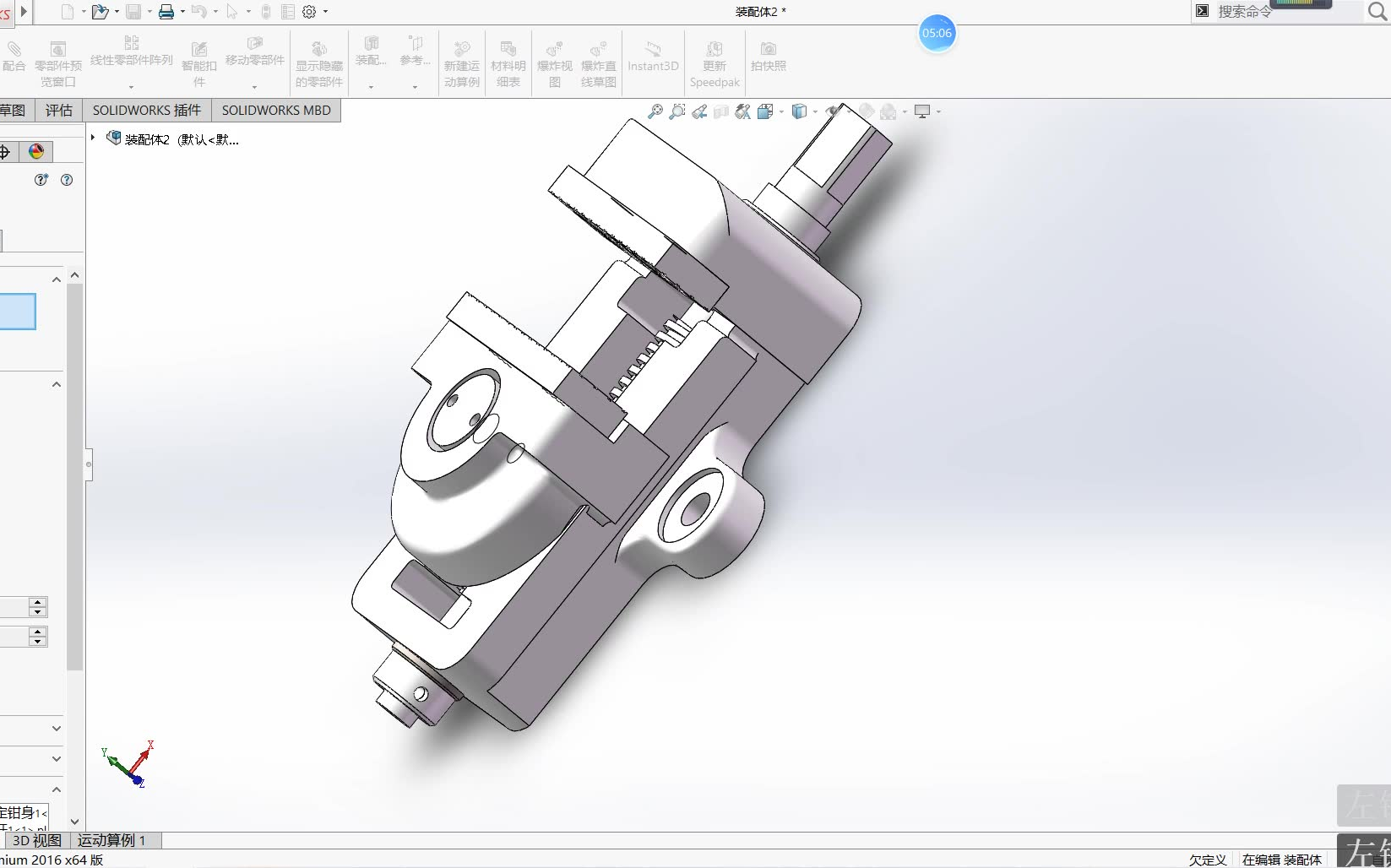Switch to the SOLIDWORKS MBD ribbon tab
Viewport: 1391px width, 868px height.
tap(275, 110)
